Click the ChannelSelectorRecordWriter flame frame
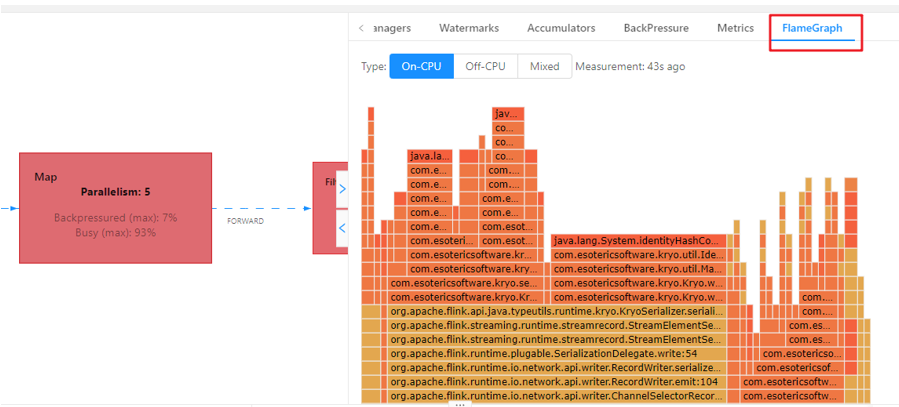899x407 pixels. click(x=556, y=395)
